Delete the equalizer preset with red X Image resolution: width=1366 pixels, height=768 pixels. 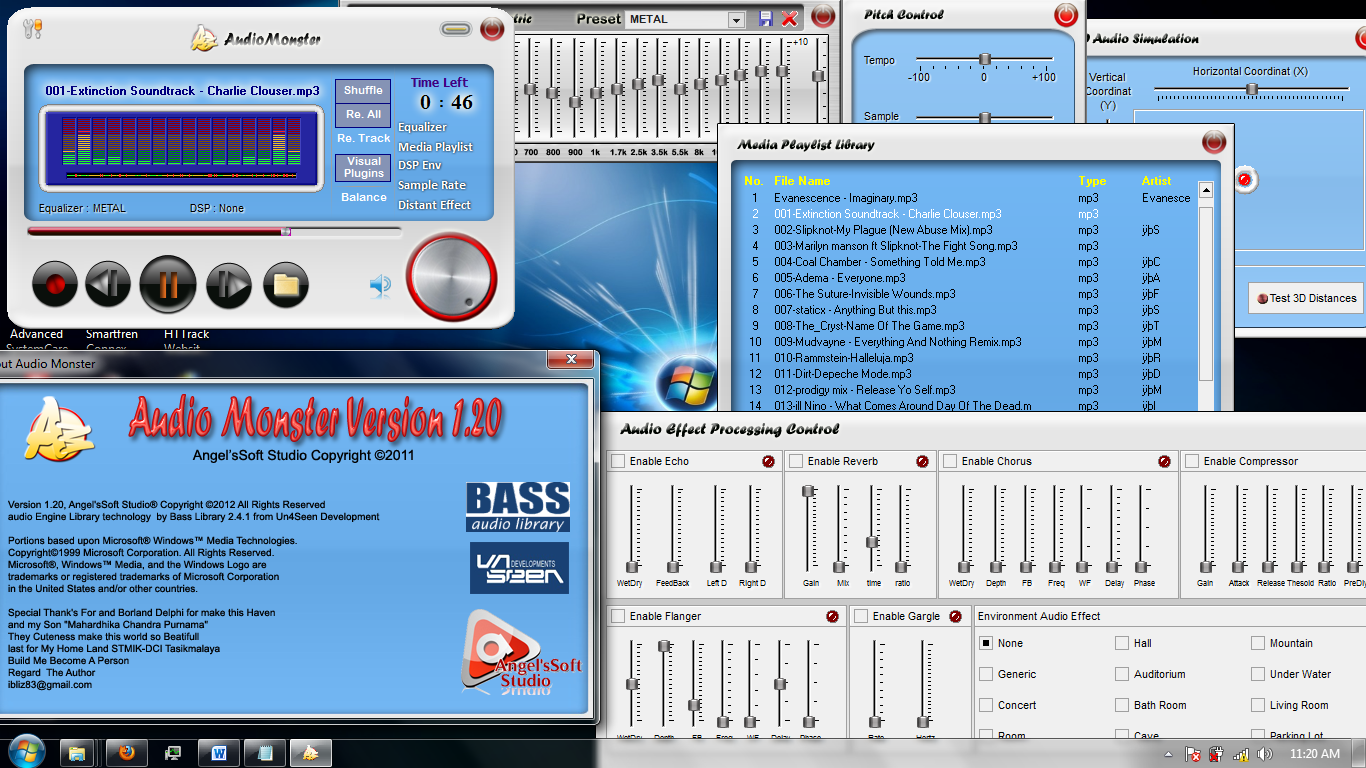(x=789, y=19)
